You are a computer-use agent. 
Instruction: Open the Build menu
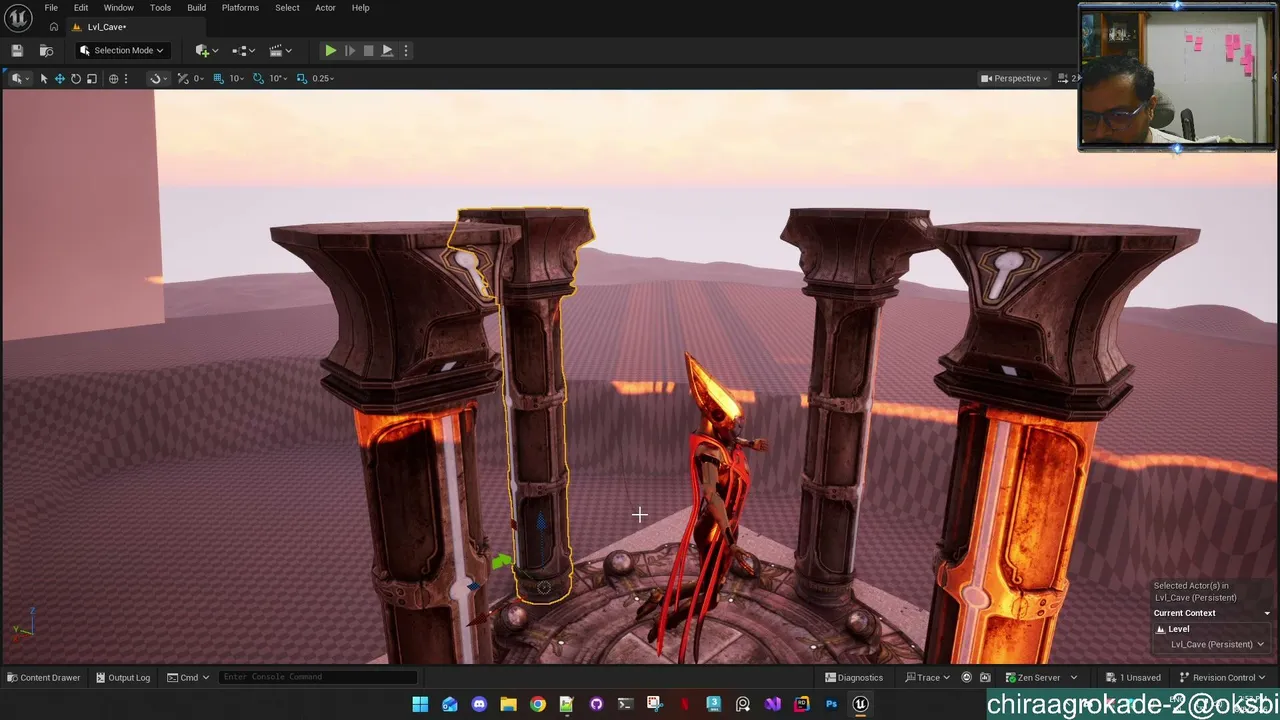tap(196, 8)
